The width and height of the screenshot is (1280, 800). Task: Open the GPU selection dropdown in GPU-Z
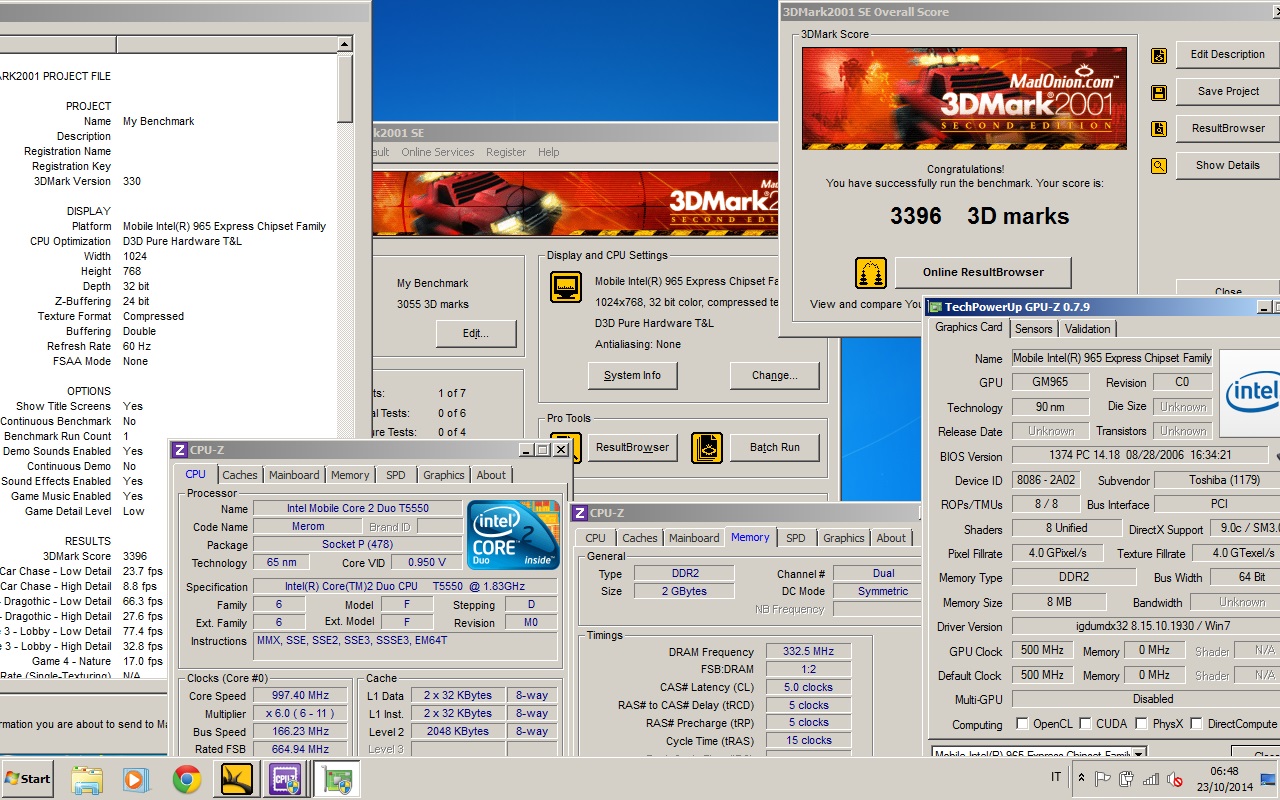point(1138,754)
